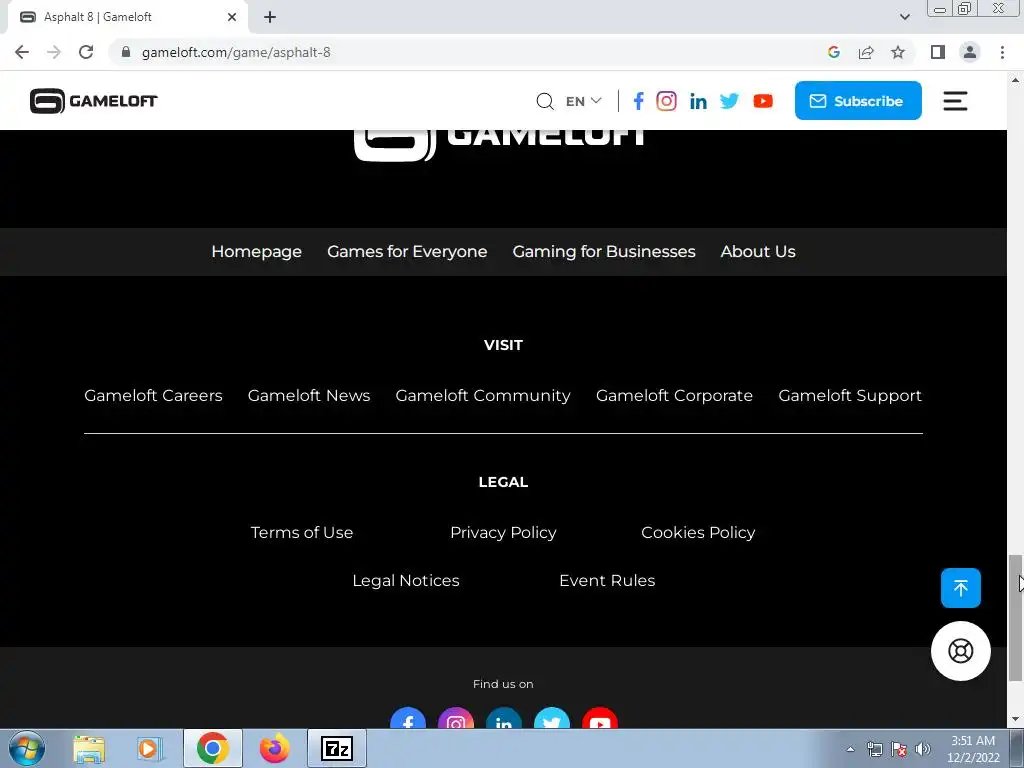1024x768 pixels.
Task: Open Games for Everyone footer nav item
Action: pyautogui.click(x=407, y=252)
